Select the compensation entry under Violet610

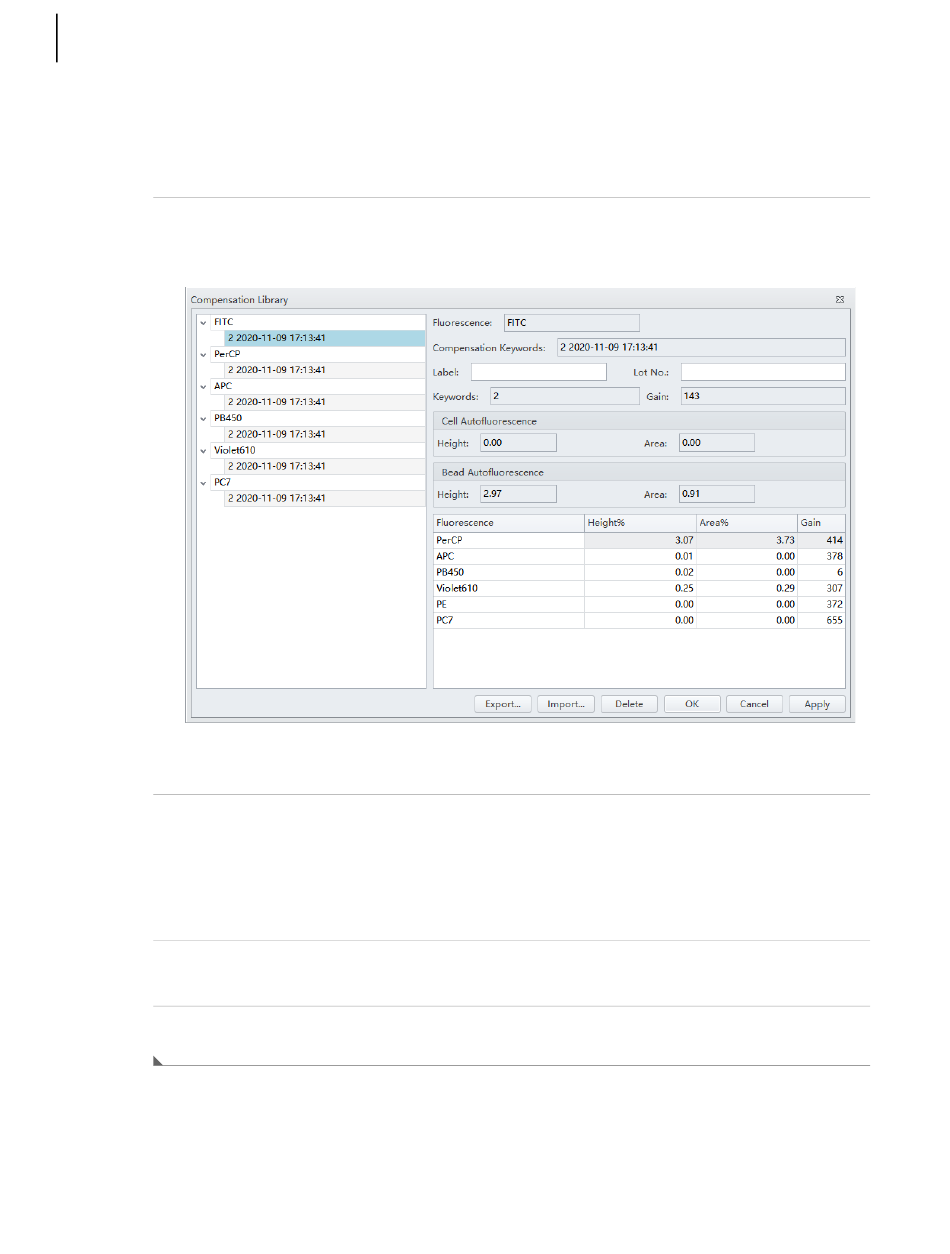[x=325, y=466]
